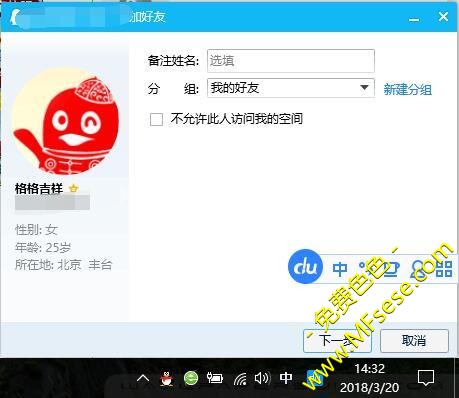The height and width of the screenshot is (398, 459).
Task: Click the 下一步 button
Action: (x=337, y=341)
